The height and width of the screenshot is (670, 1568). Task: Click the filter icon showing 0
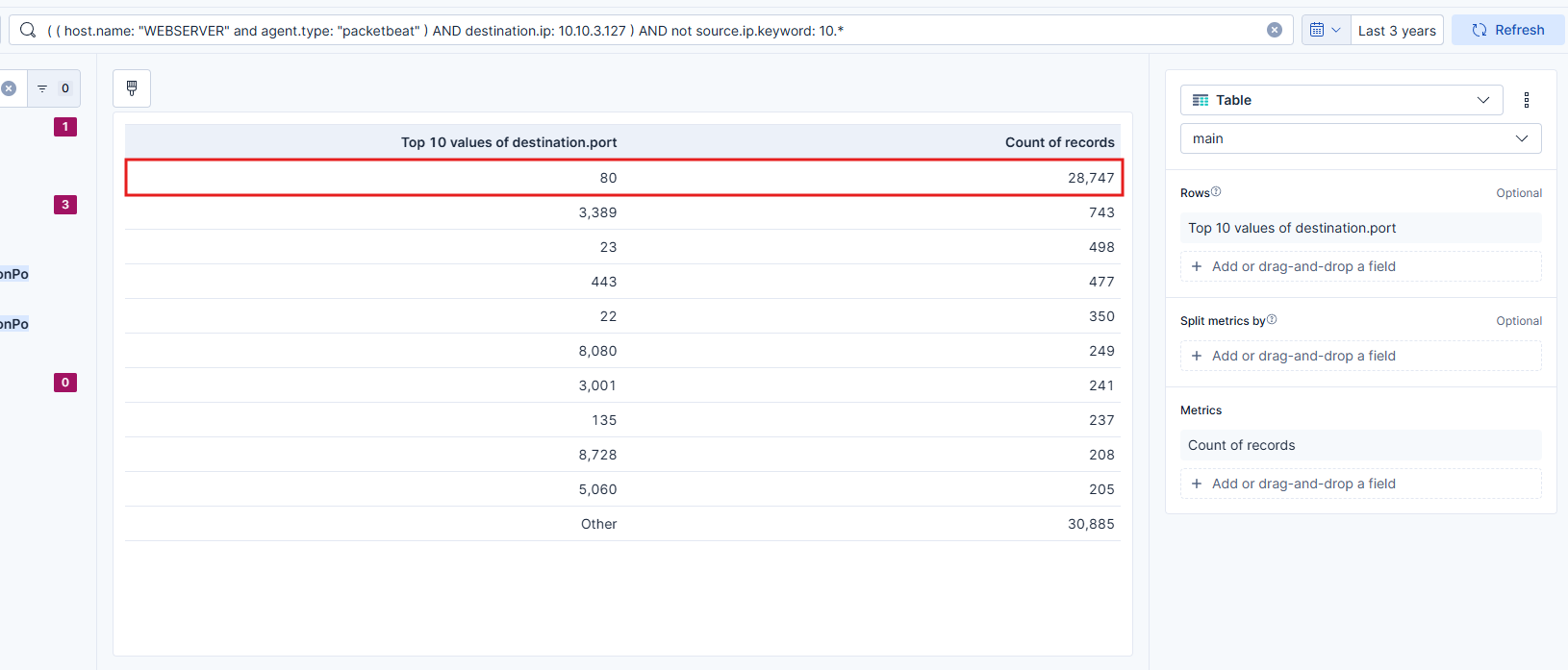53,88
